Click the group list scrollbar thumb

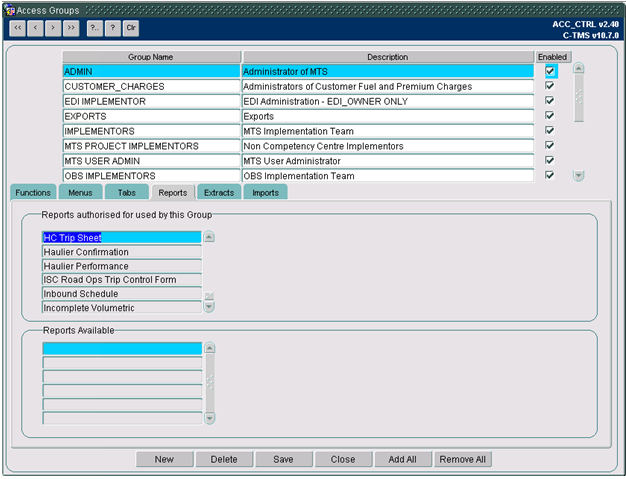pyautogui.click(x=579, y=97)
